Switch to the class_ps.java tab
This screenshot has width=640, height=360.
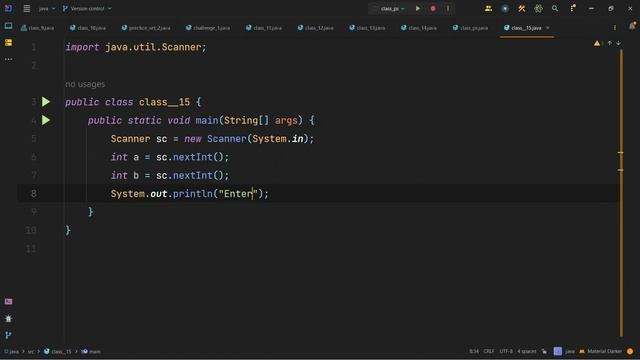pos(470,28)
